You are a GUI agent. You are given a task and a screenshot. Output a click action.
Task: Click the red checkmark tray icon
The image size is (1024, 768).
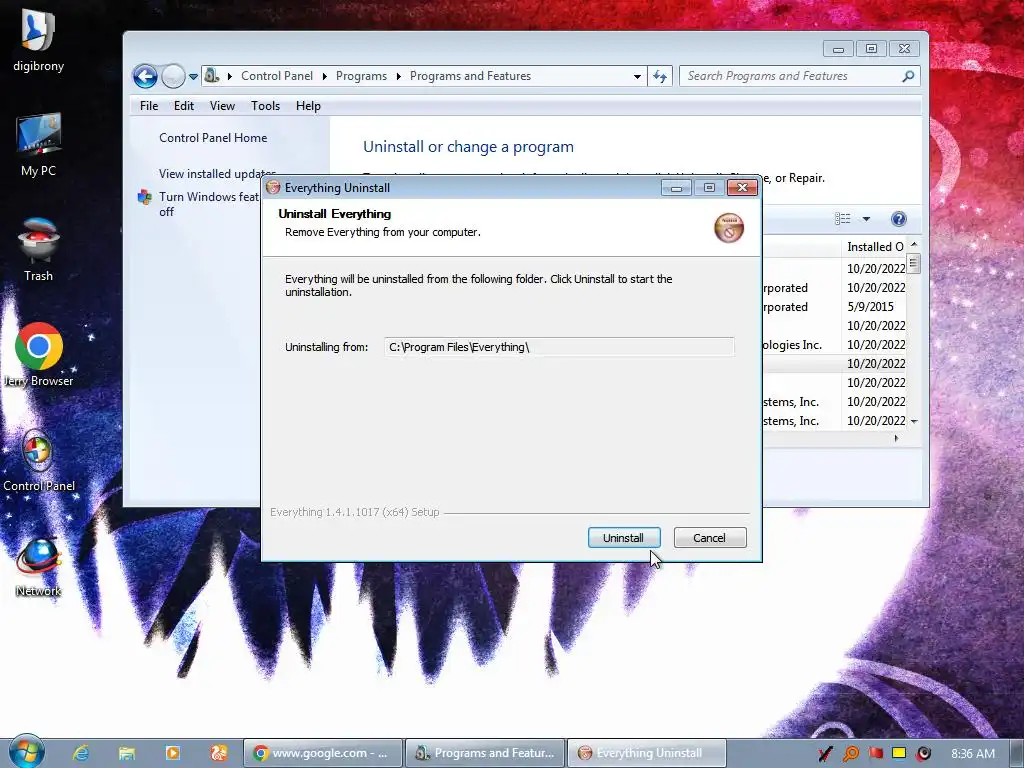tap(825, 754)
